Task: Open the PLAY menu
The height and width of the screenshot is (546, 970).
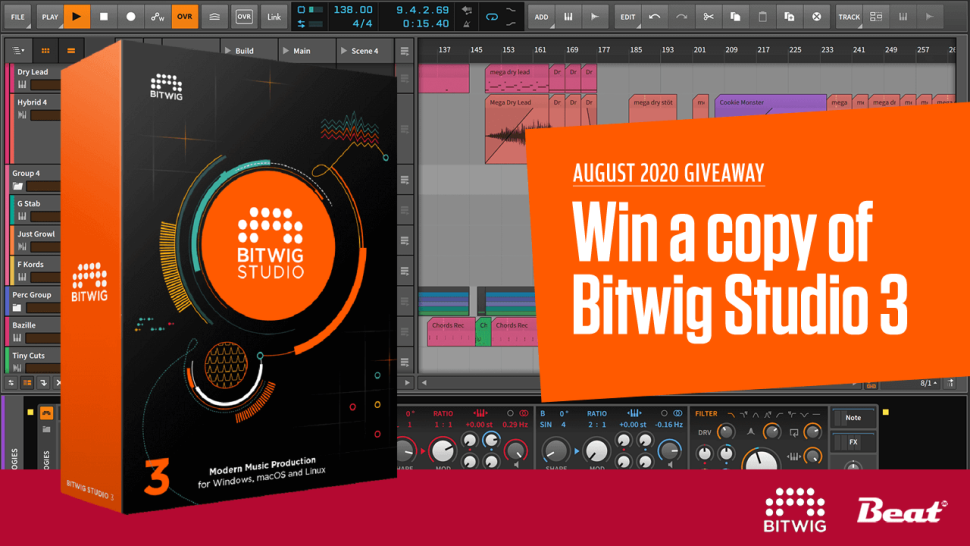Action: click(x=49, y=17)
